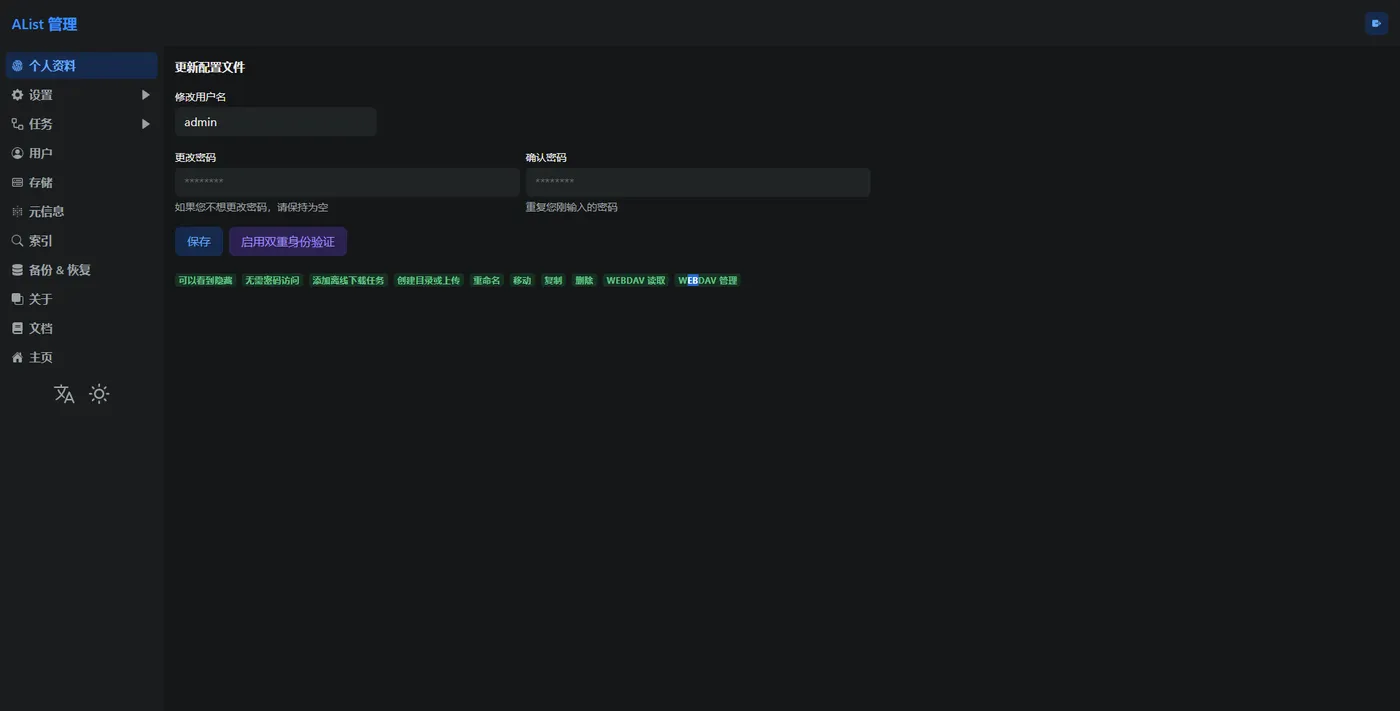Image resolution: width=1400 pixels, height=711 pixels.
Task: Click the 保存 button
Action: click(199, 241)
